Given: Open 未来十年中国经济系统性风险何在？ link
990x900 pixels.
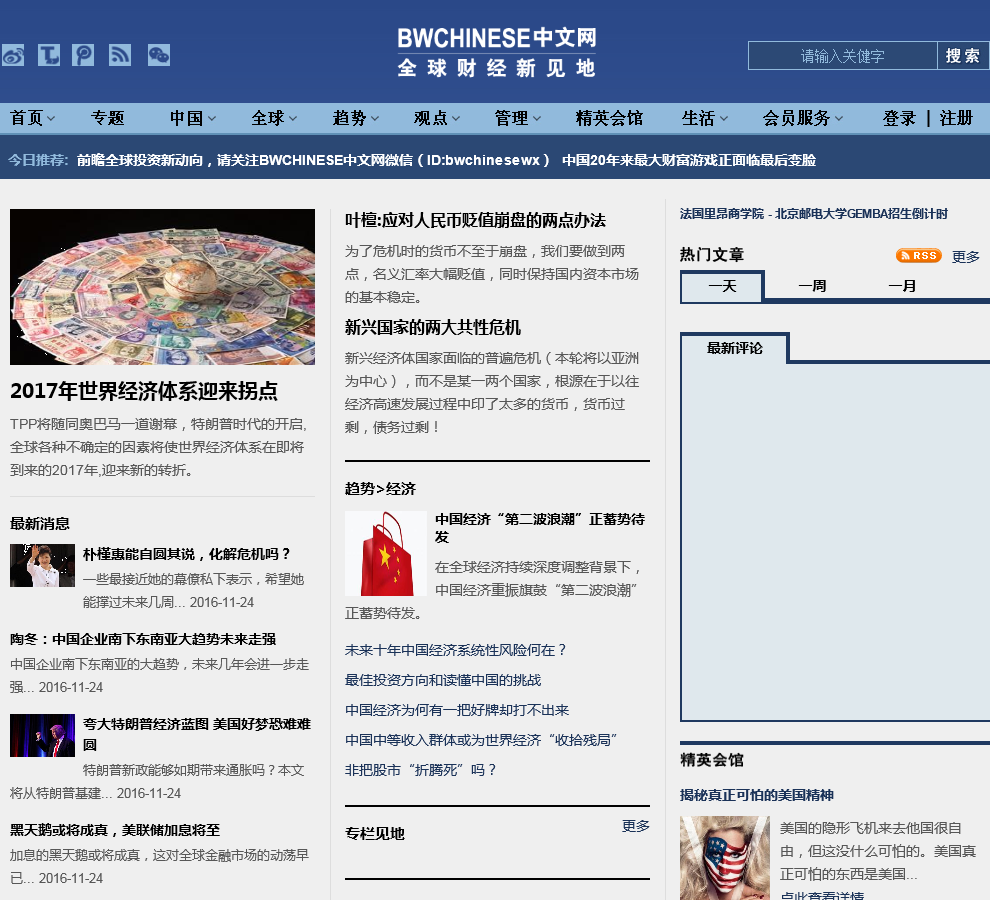Looking at the screenshot, I should tap(455, 650).
